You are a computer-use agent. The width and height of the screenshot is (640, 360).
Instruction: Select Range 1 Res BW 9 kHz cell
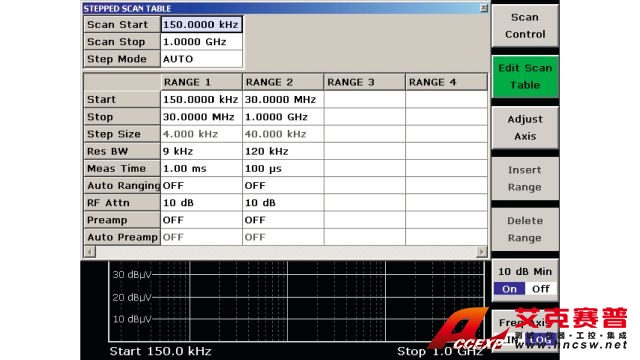click(x=202, y=151)
